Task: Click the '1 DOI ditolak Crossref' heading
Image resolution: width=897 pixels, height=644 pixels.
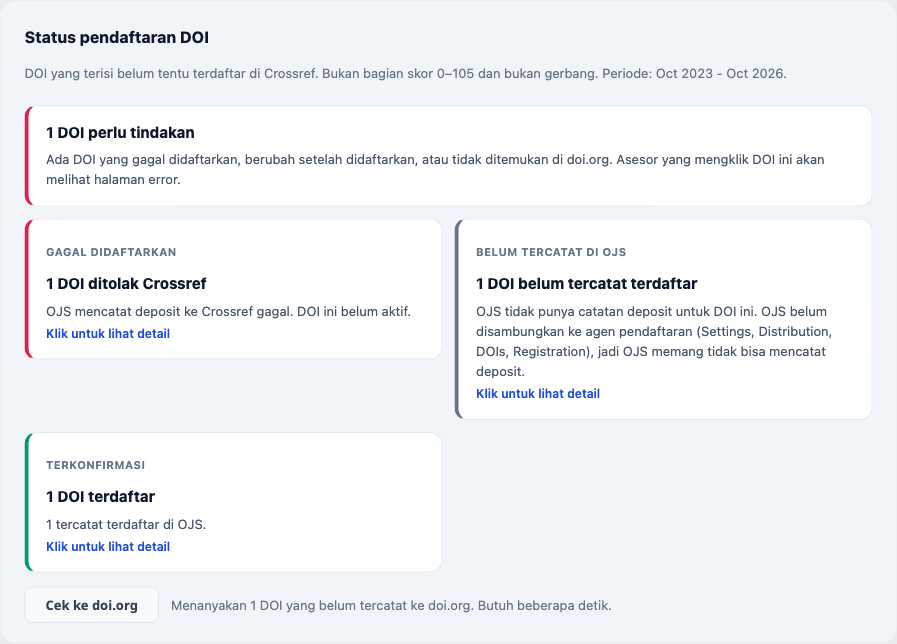Action: (x=126, y=284)
